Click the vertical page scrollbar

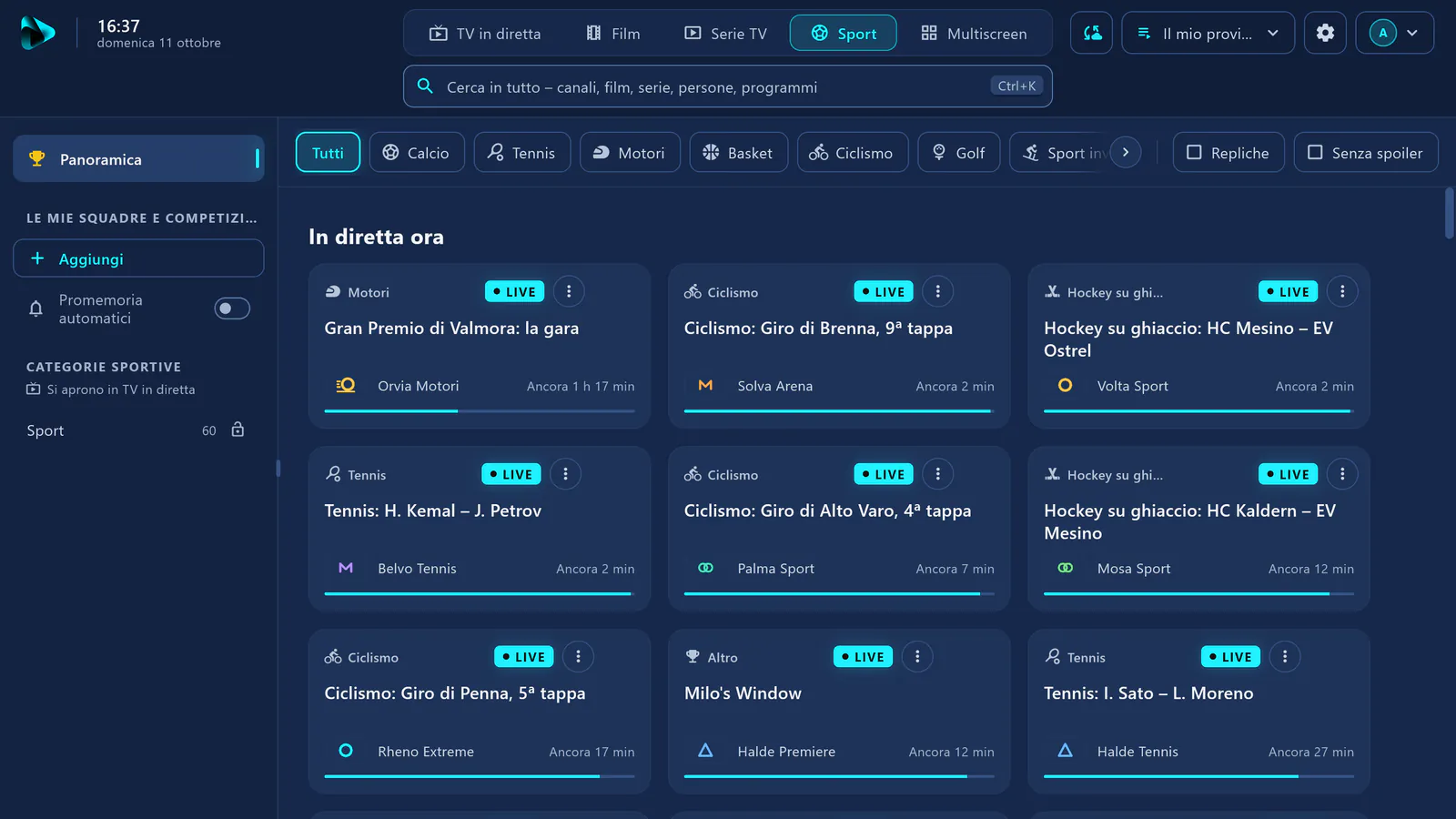pos(1449,214)
